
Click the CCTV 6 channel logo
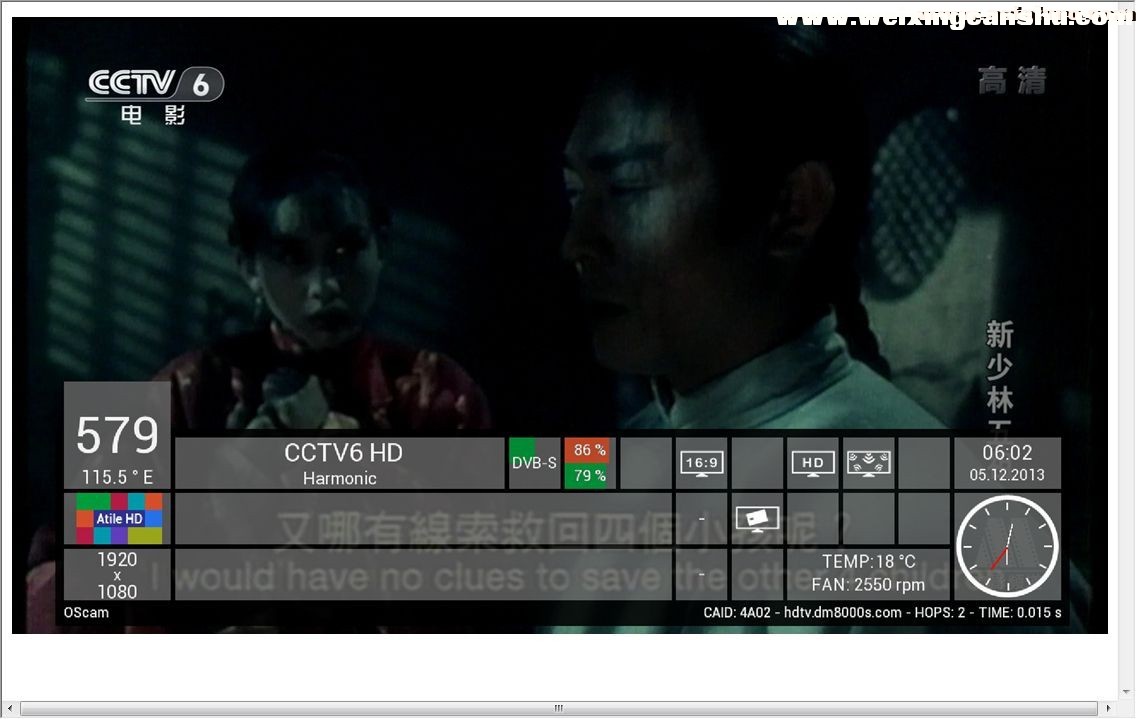tap(155, 95)
